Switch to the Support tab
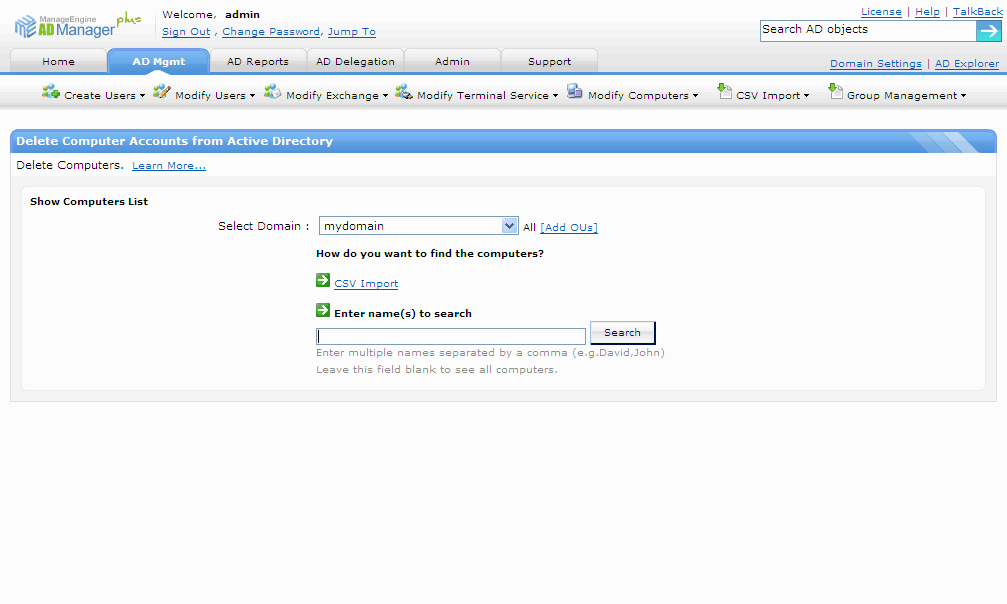 pos(549,62)
